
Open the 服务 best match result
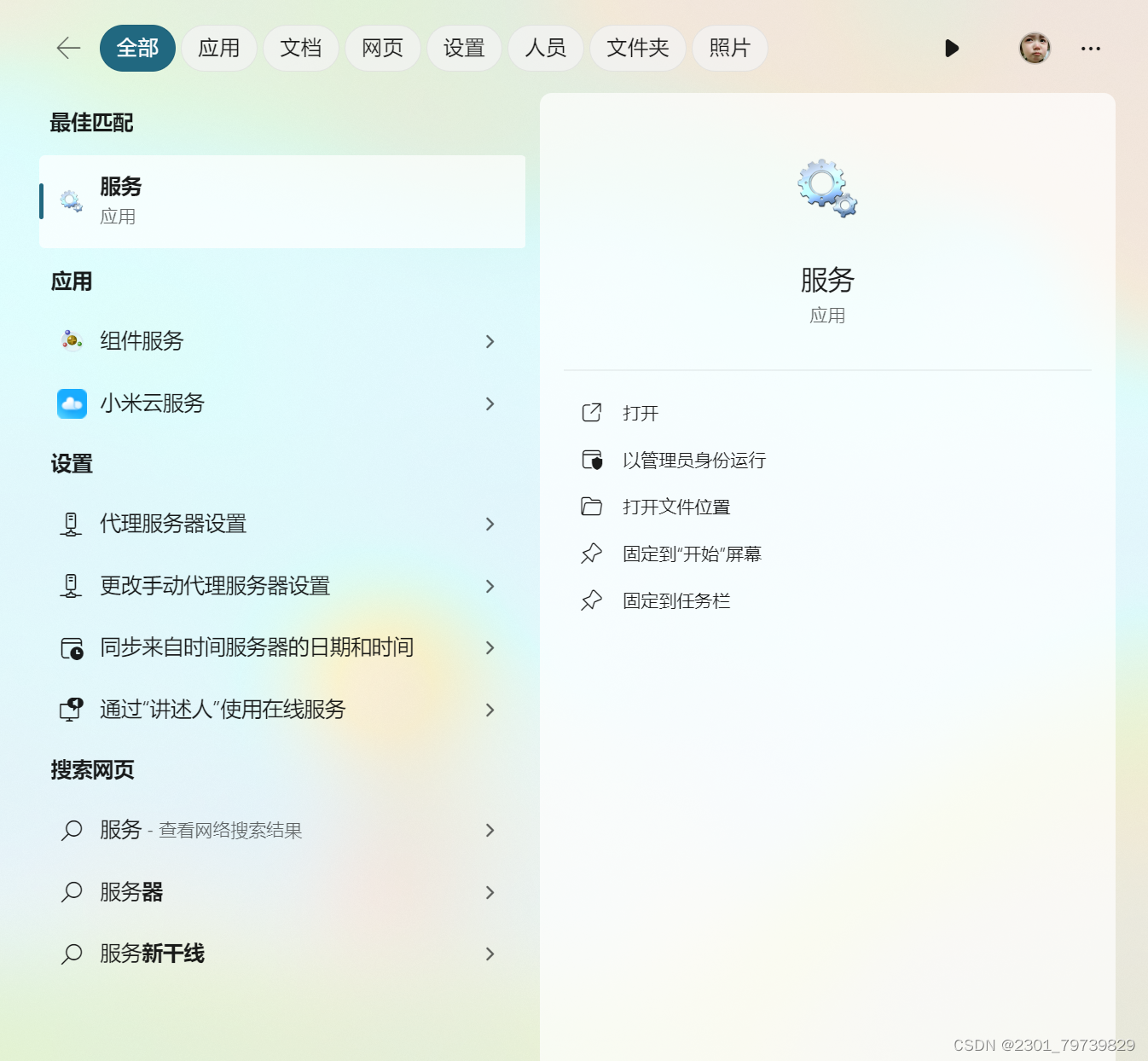(x=282, y=202)
